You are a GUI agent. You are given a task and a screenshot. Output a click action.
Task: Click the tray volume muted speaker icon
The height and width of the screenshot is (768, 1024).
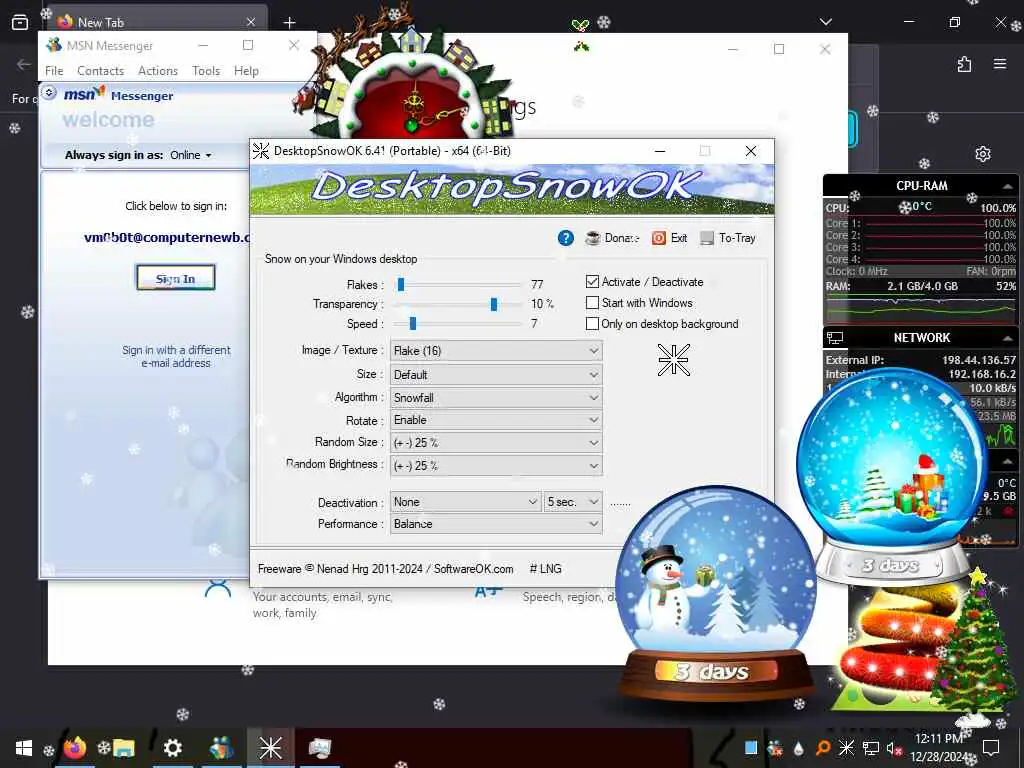pyautogui.click(x=893, y=748)
